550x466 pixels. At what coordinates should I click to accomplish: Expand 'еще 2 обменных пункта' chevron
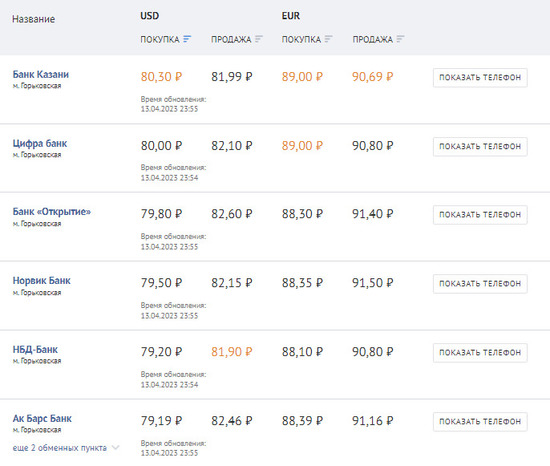coord(116,447)
